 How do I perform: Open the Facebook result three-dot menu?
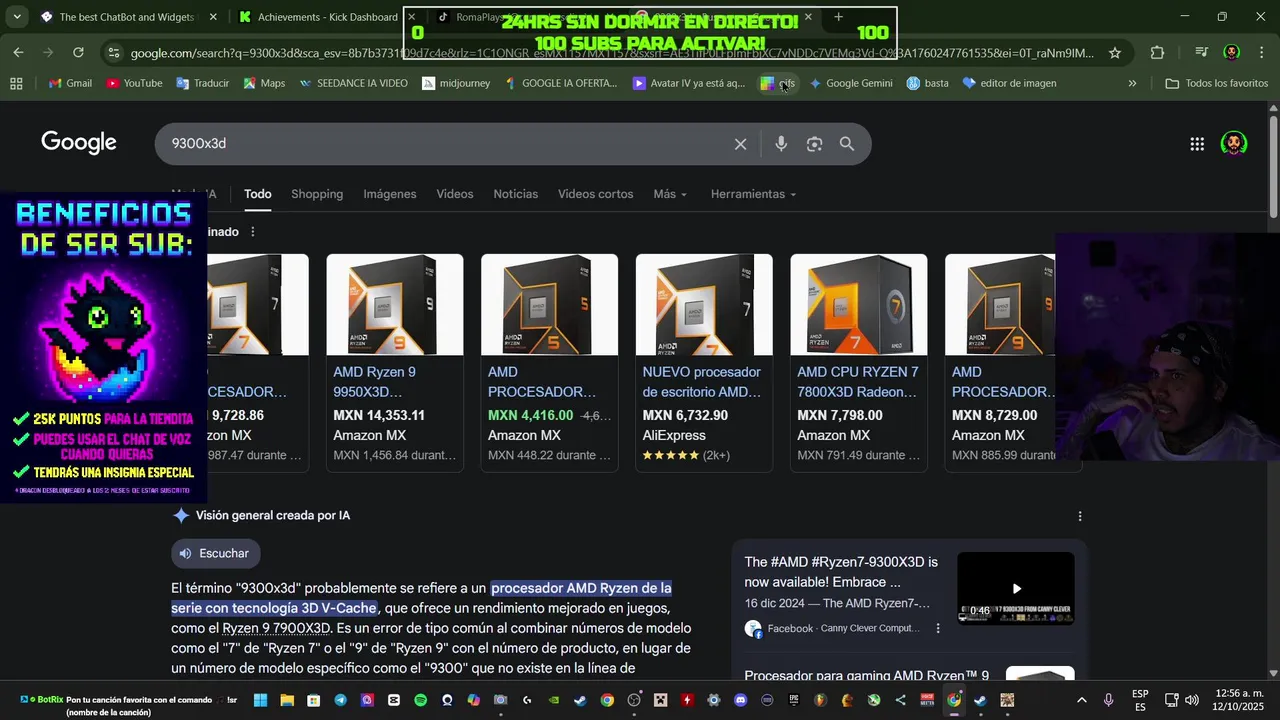coord(938,629)
